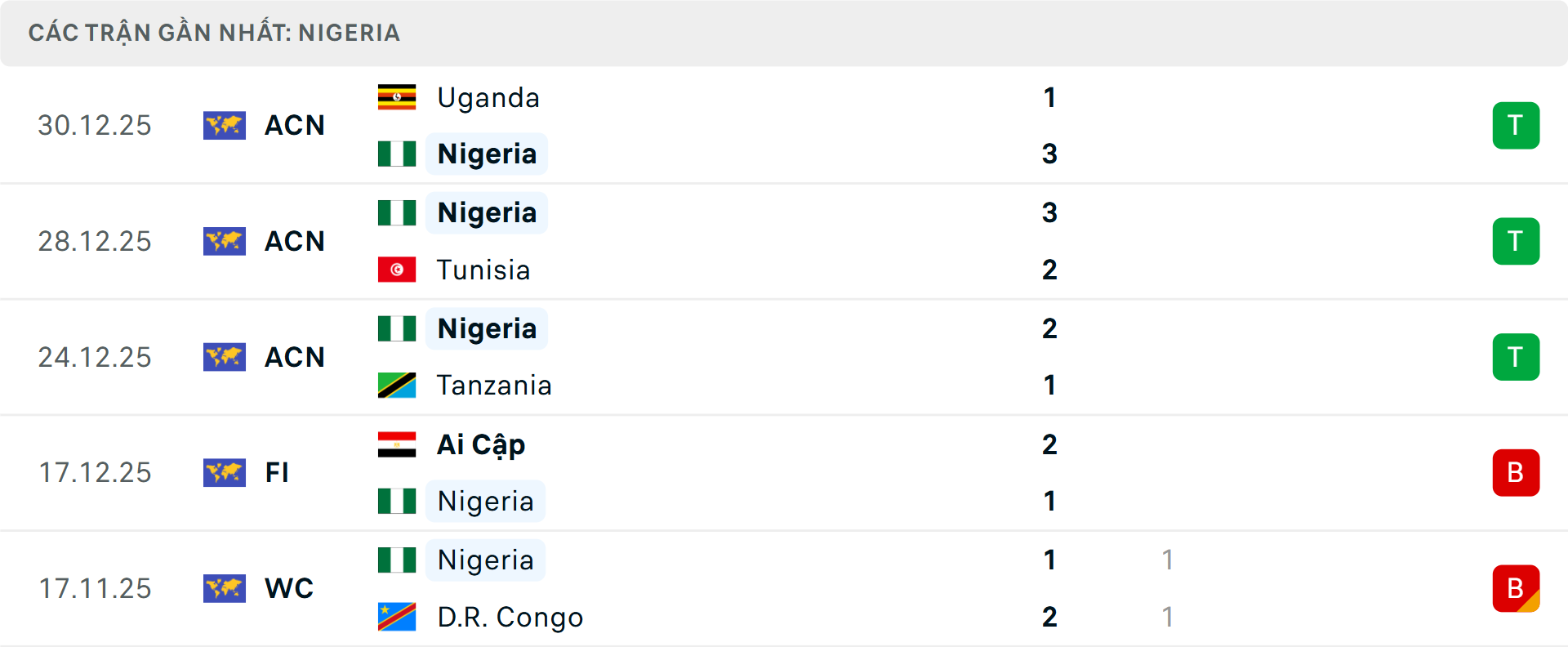Click the Tanzania flag icon
1568x647 pixels.
(397, 385)
